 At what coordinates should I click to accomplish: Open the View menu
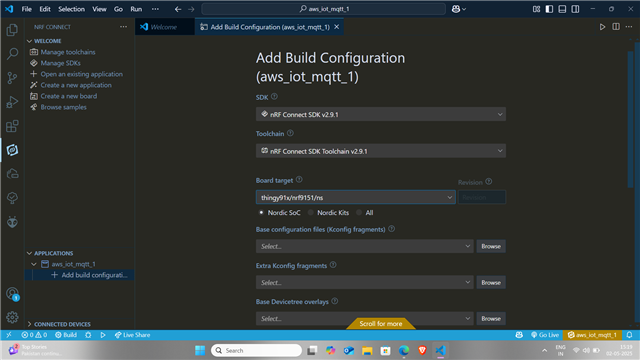point(99,9)
